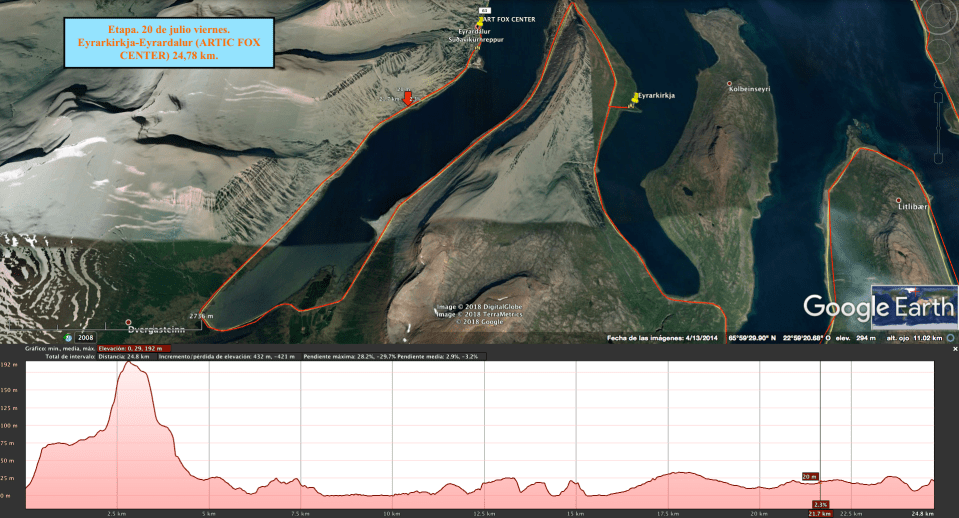Click the thumbnail beside Google Earth logo

point(913,303)
